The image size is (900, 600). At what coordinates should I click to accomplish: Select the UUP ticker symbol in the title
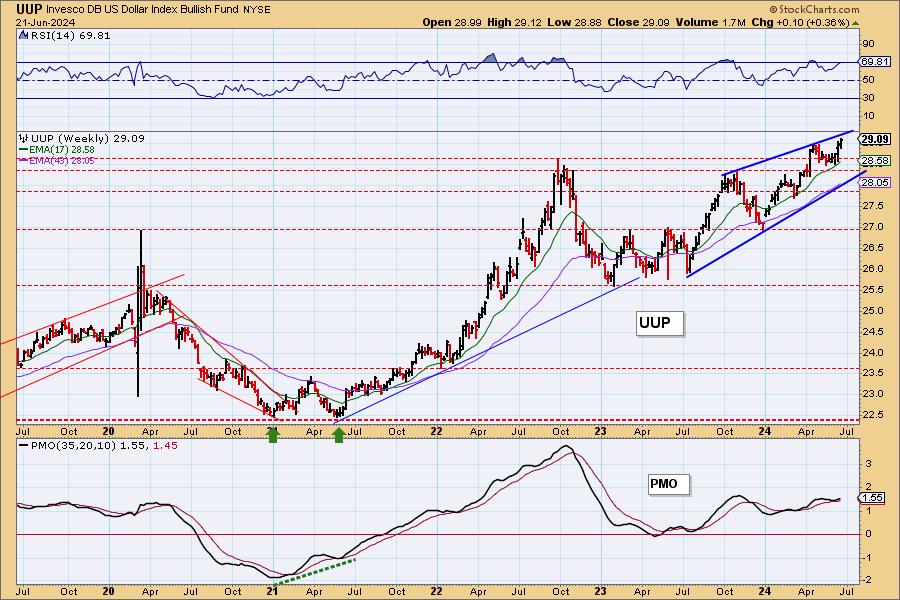[x=29, y=9]
